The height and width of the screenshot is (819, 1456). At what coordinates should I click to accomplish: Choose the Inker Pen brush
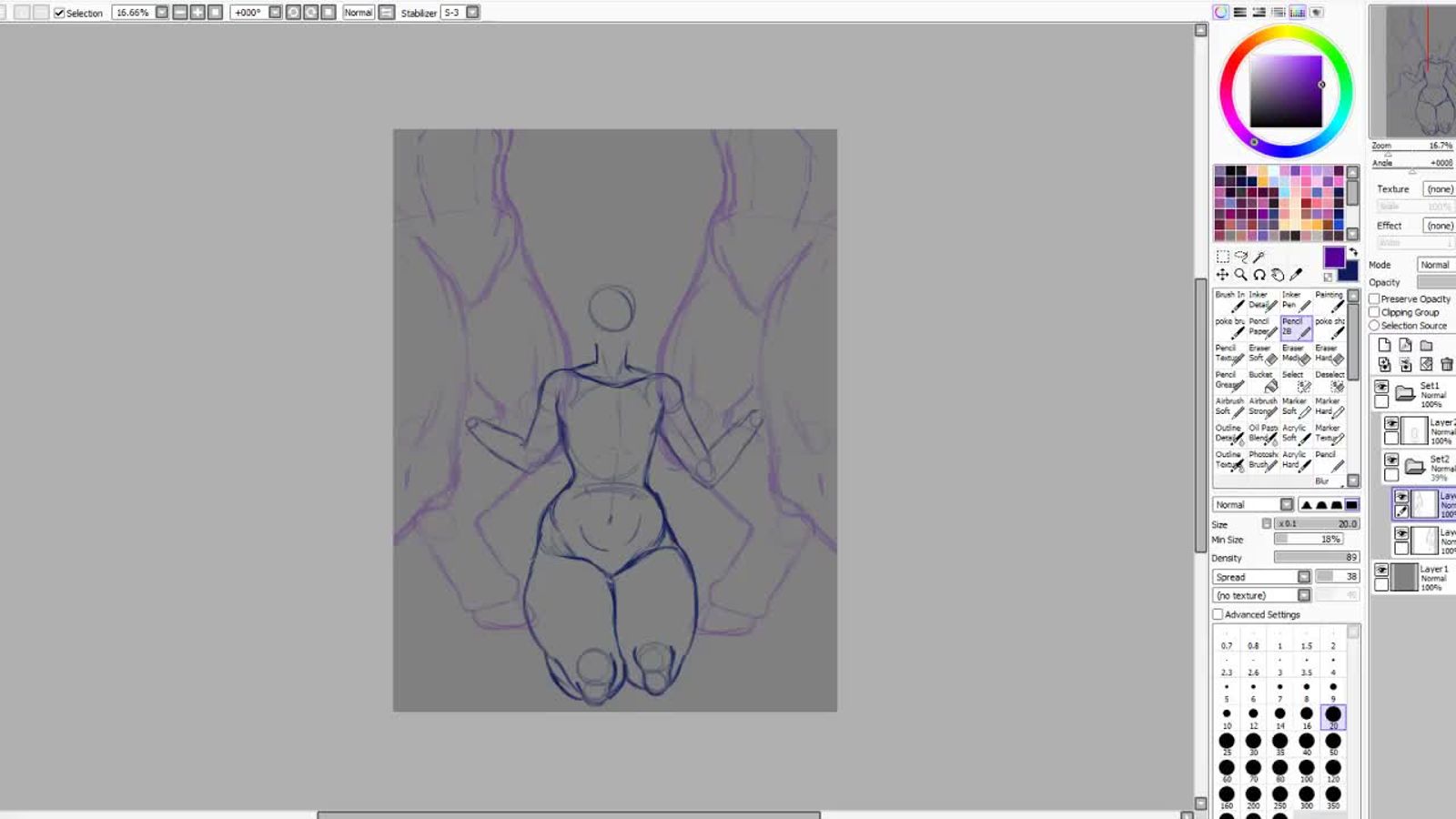[x=1297, y=301]
